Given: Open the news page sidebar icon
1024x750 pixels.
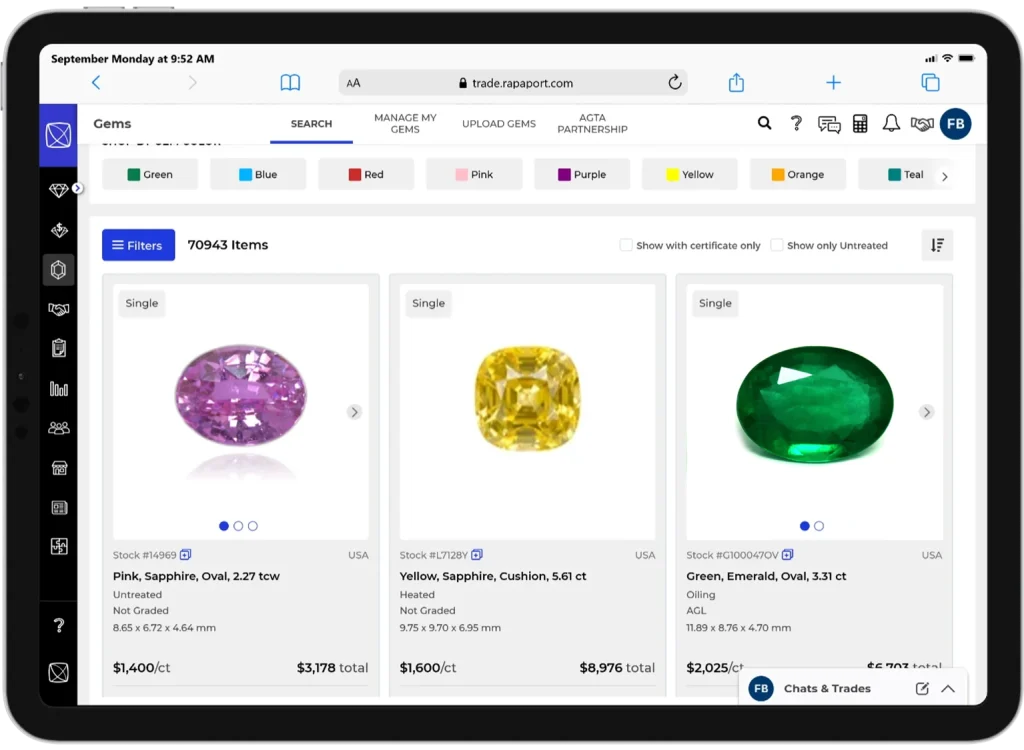Looking at the screenshot, I should point(59,508).
